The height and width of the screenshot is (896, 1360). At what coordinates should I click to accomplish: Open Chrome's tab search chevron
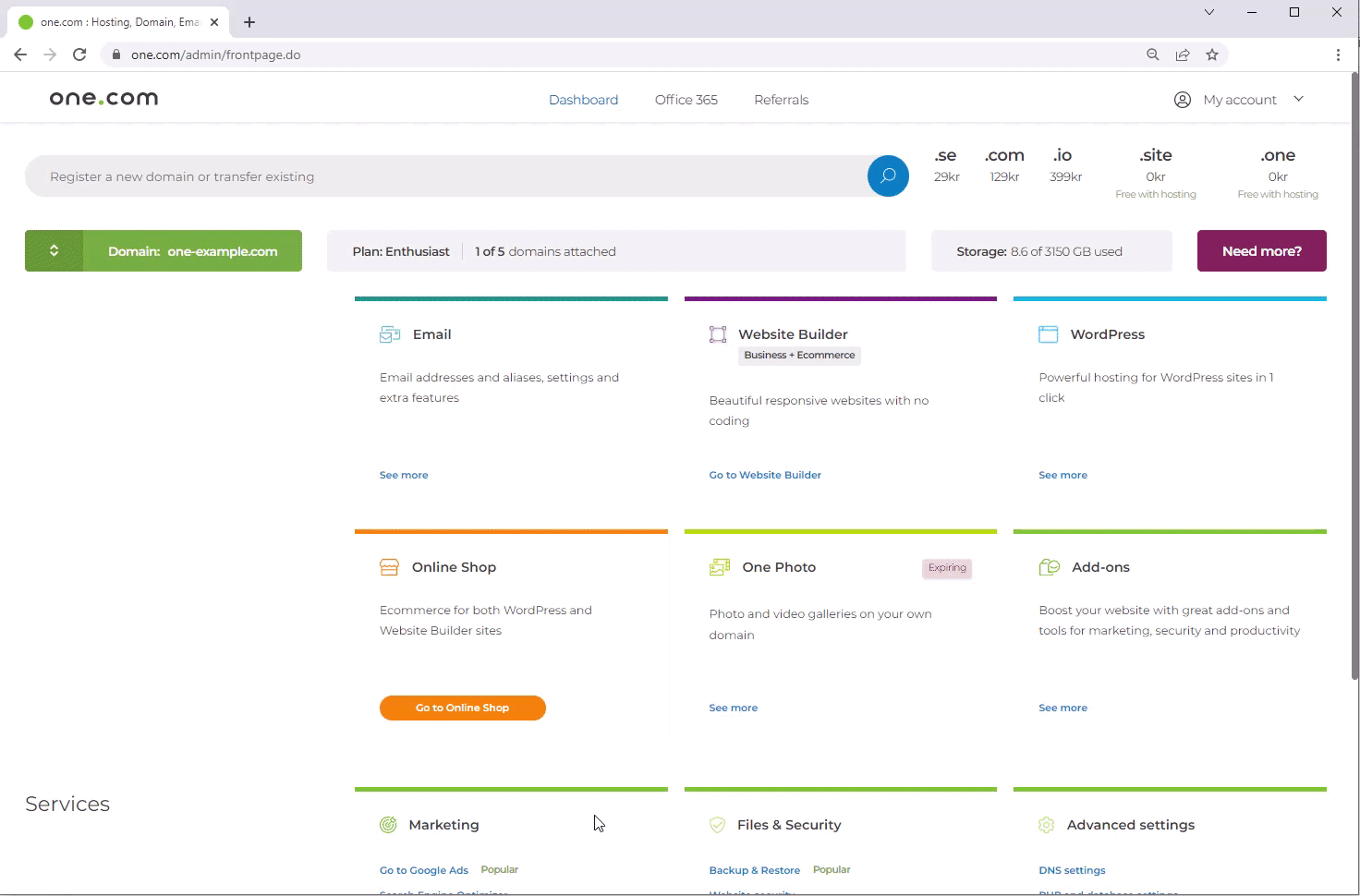pyautogui.click(x=1208, y=13)
